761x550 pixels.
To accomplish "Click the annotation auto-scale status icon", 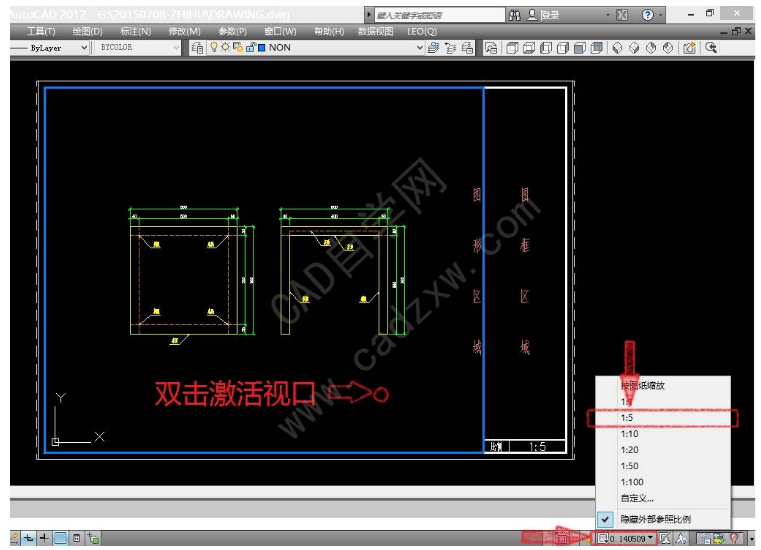I will (x=681, y=538).
